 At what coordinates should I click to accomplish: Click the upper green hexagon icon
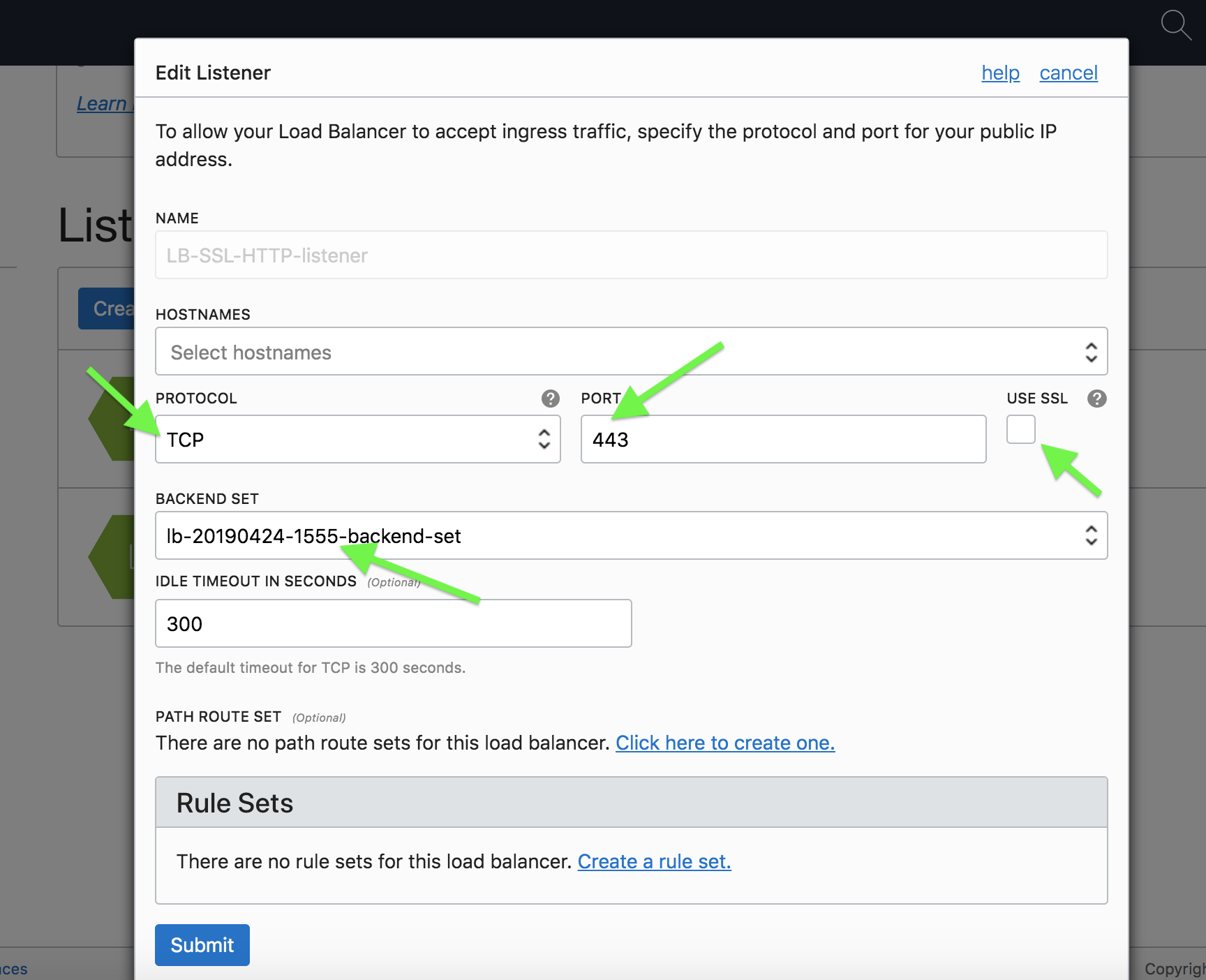(112, 419)
